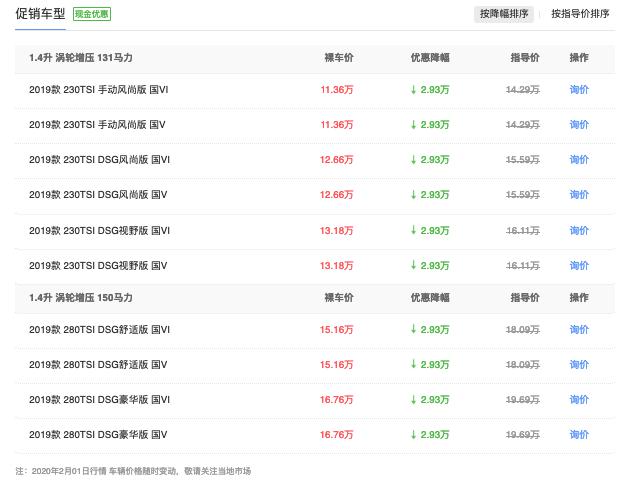619x490 pixels.
Task: Click the 现金优惠 green tag
Action: tap(92, 14)
